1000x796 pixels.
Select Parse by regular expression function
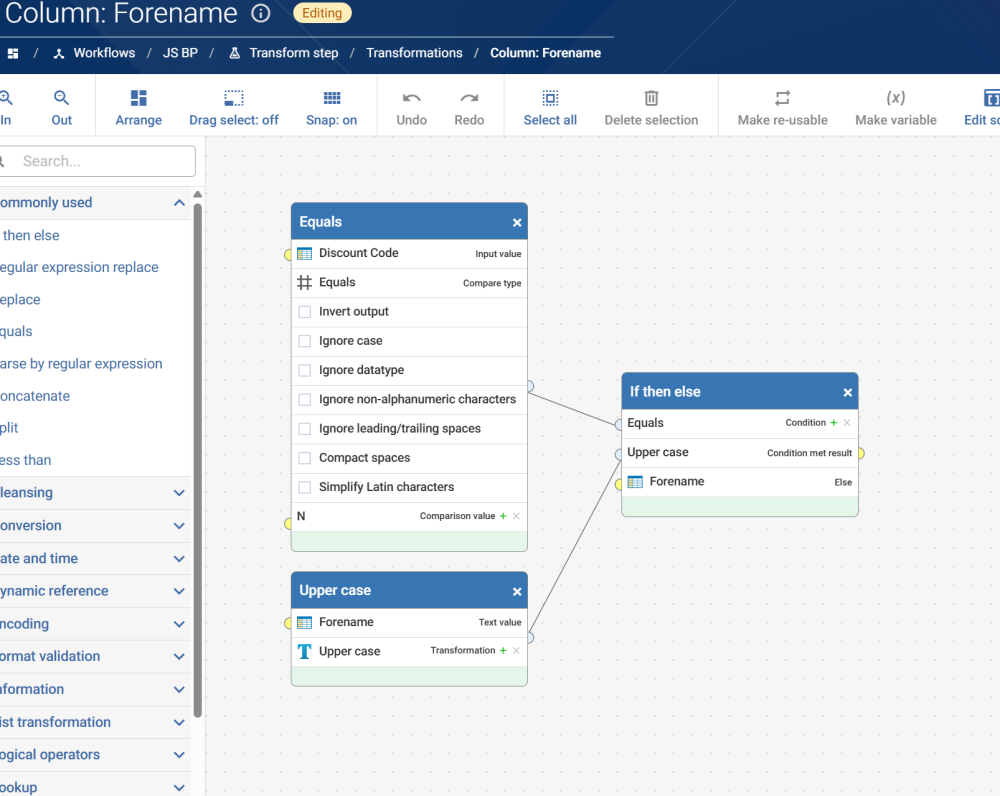pyautogui.click(x=81, y=364)
